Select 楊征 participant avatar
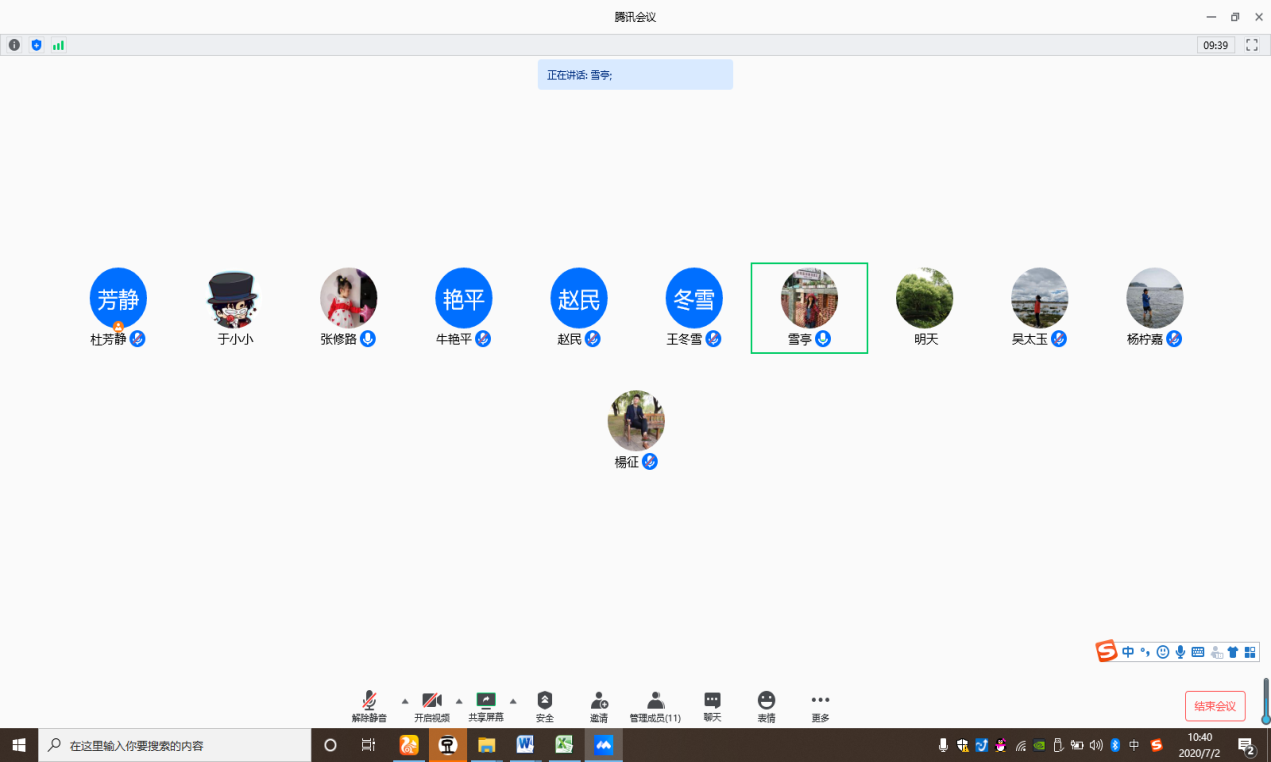This screenshot has height=762, width=1271. 636,420
